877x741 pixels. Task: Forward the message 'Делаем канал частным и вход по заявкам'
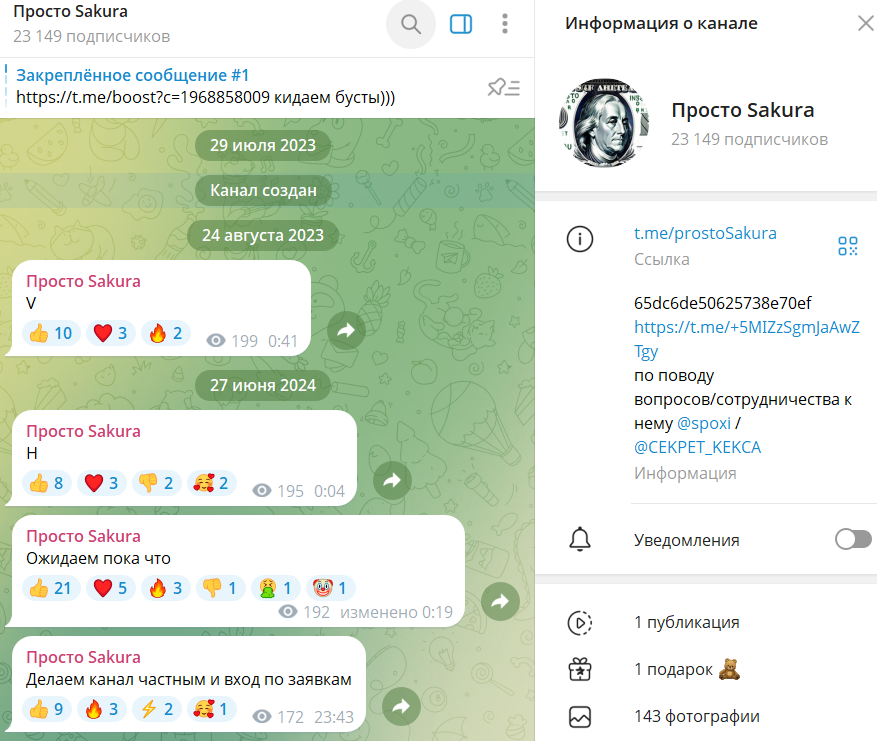[401, 707]
